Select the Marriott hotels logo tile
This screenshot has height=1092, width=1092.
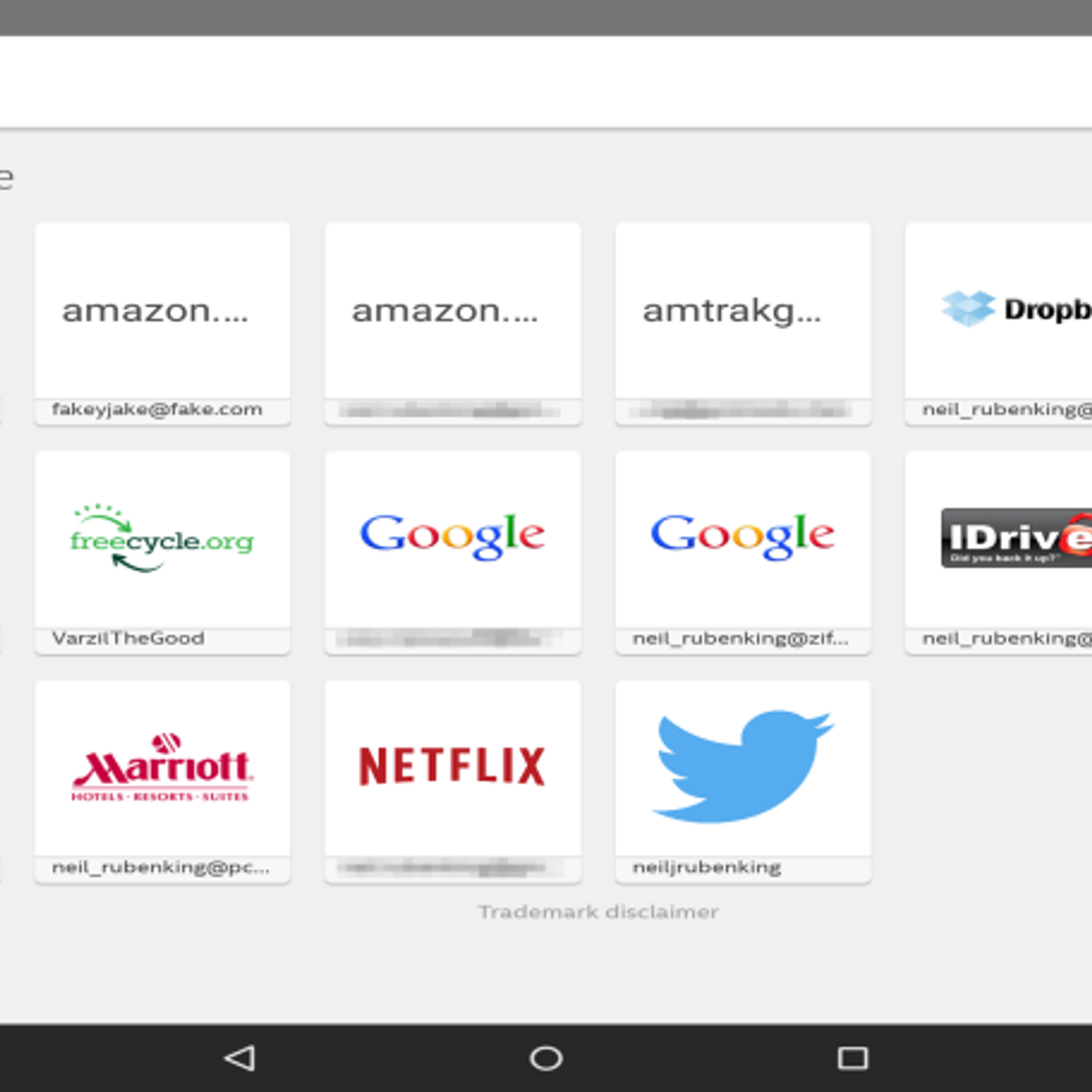162,767
